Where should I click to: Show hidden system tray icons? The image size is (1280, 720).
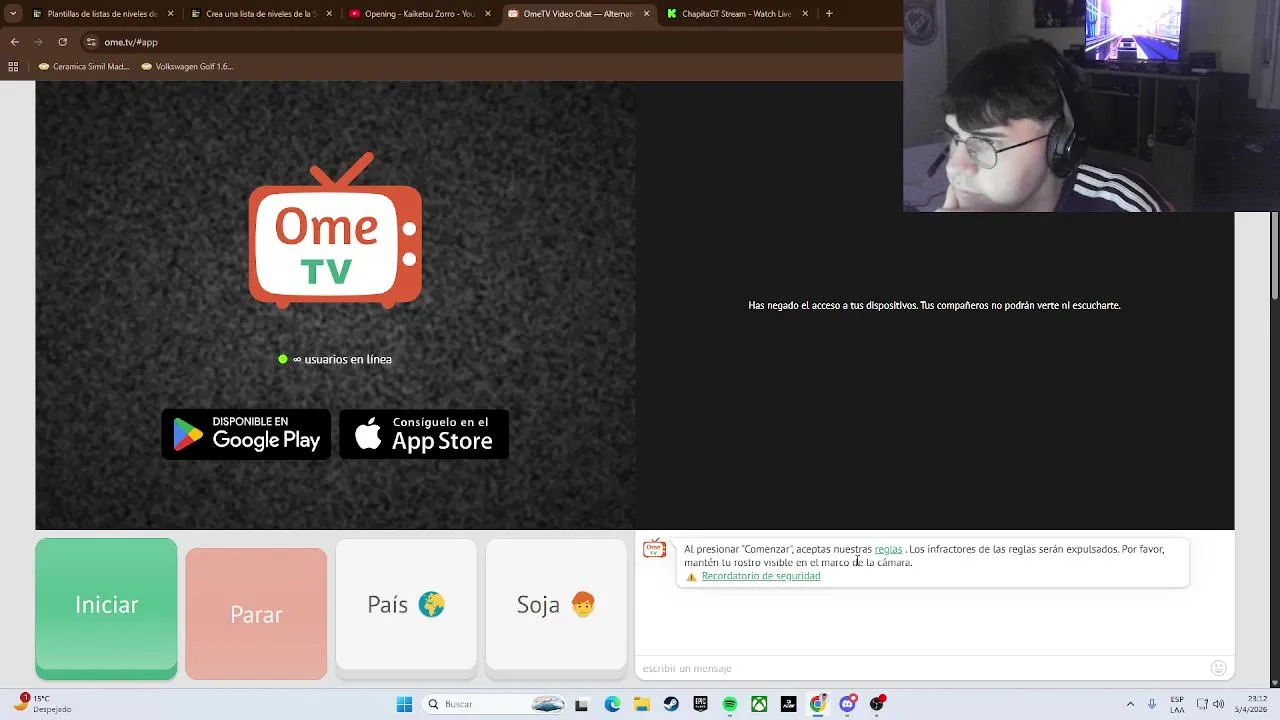1130,704
